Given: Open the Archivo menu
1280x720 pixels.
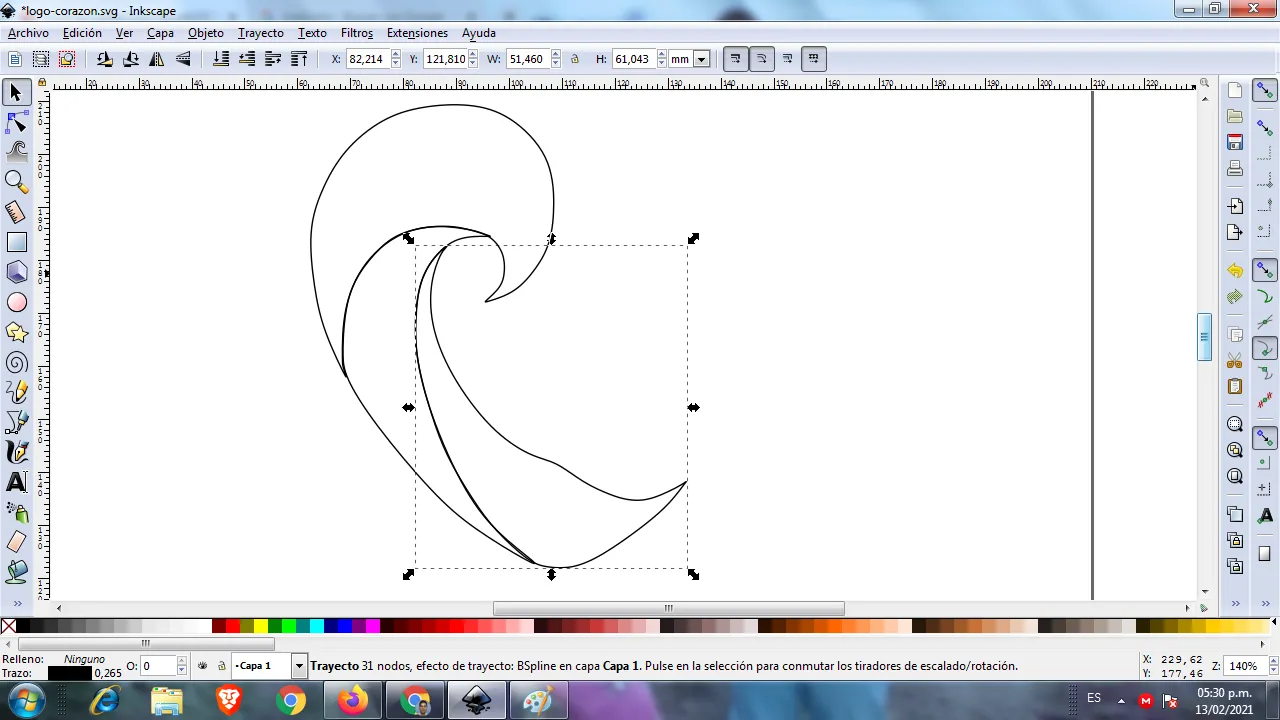Looking at the screenshot, I should 28,33.
